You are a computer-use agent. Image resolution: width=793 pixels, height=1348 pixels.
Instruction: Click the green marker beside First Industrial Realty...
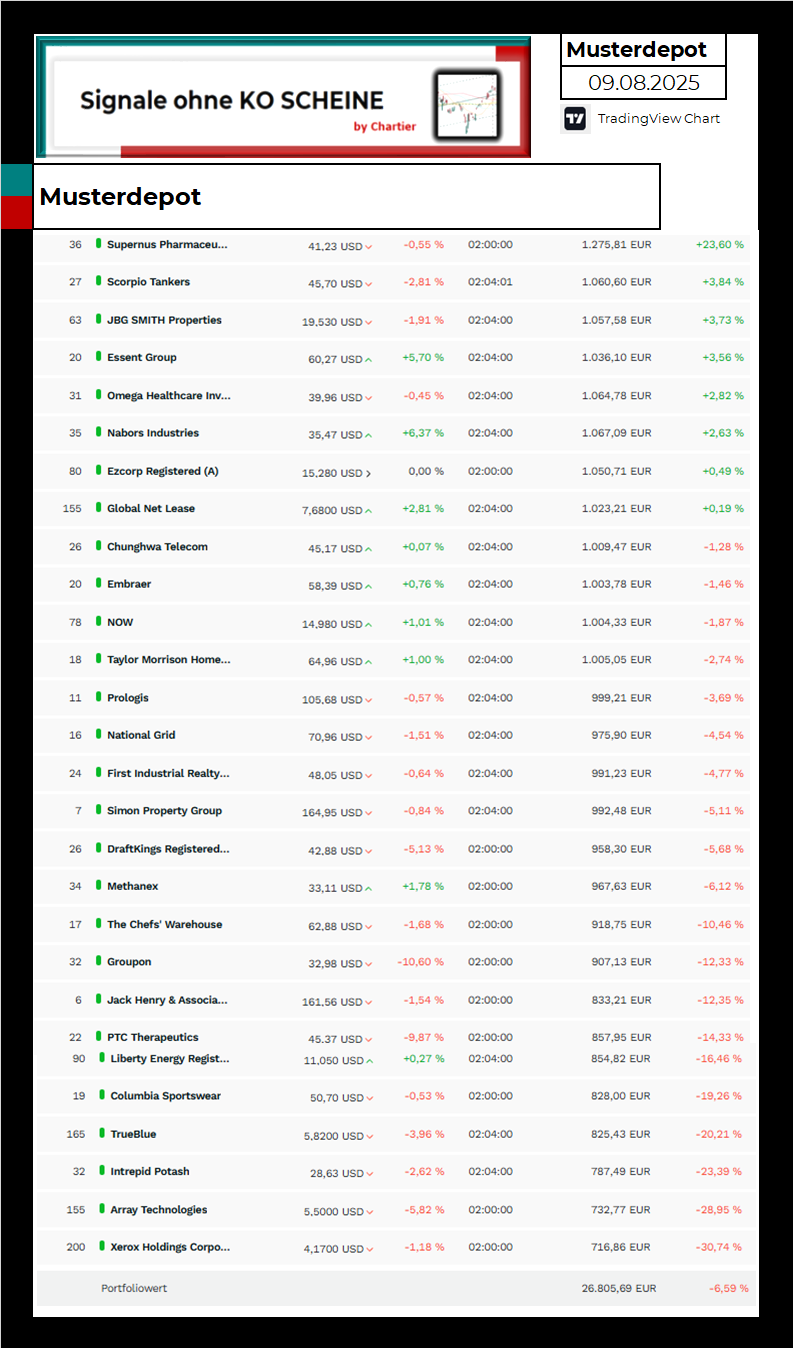(98, 772)
